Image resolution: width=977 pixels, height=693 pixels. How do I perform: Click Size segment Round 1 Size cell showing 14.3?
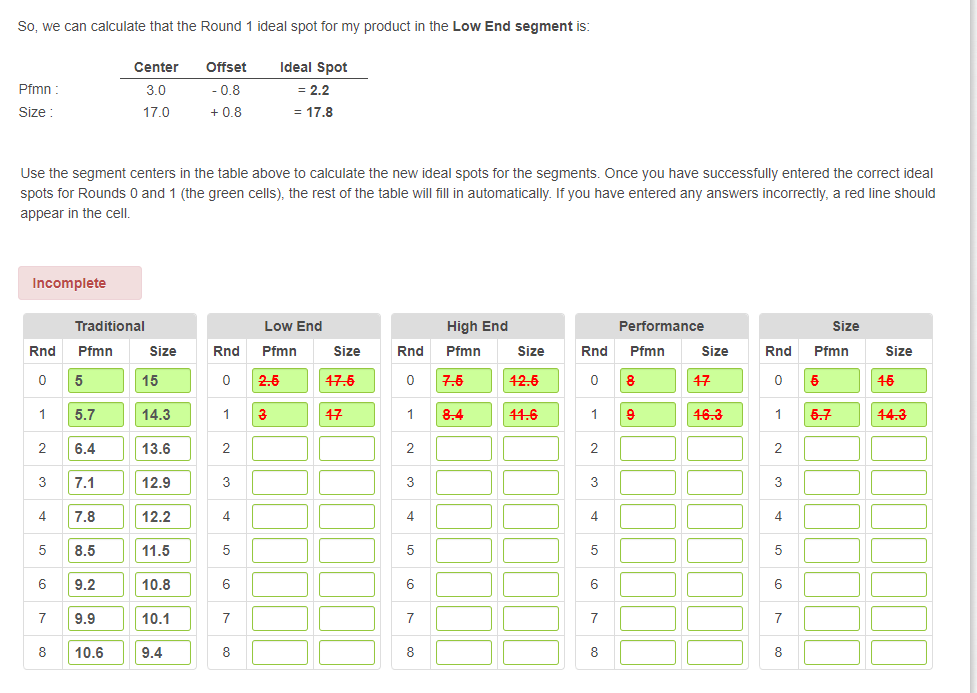(x=898, y=414)
